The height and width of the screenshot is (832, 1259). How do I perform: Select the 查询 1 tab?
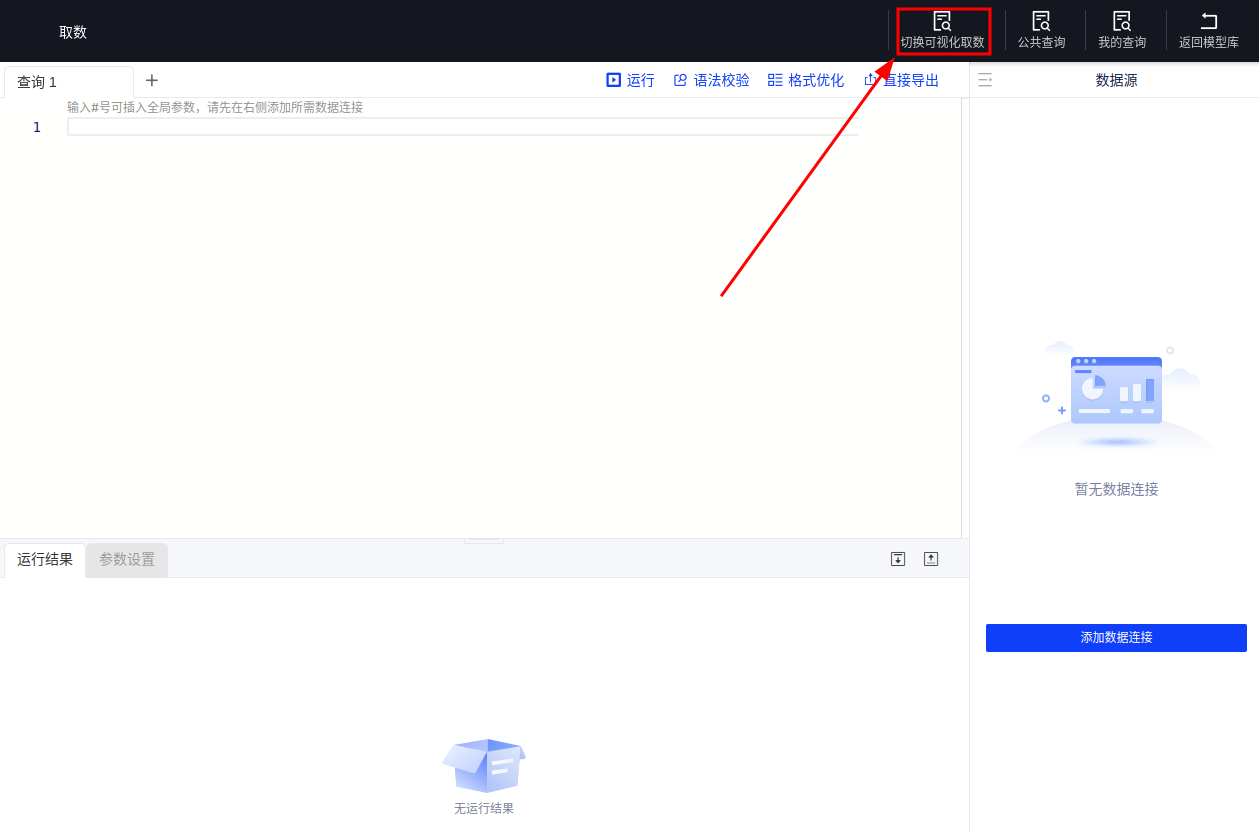click(x=37, y=82)
